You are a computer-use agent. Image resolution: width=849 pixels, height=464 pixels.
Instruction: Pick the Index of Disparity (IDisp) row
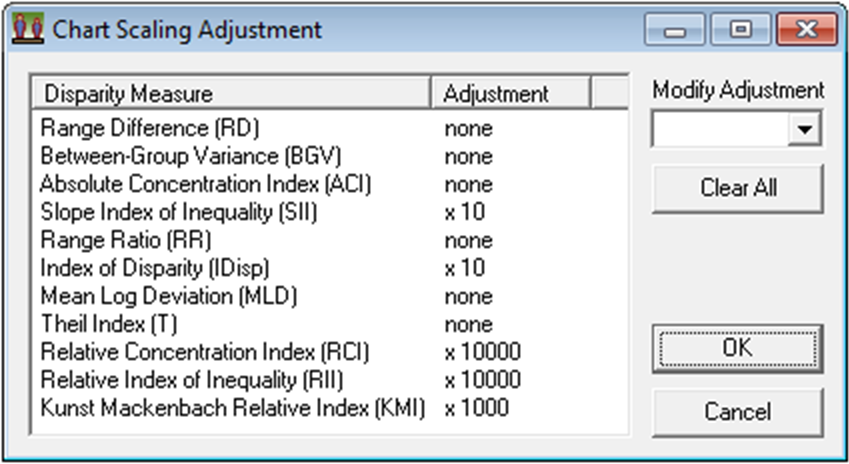coord(155,268)
